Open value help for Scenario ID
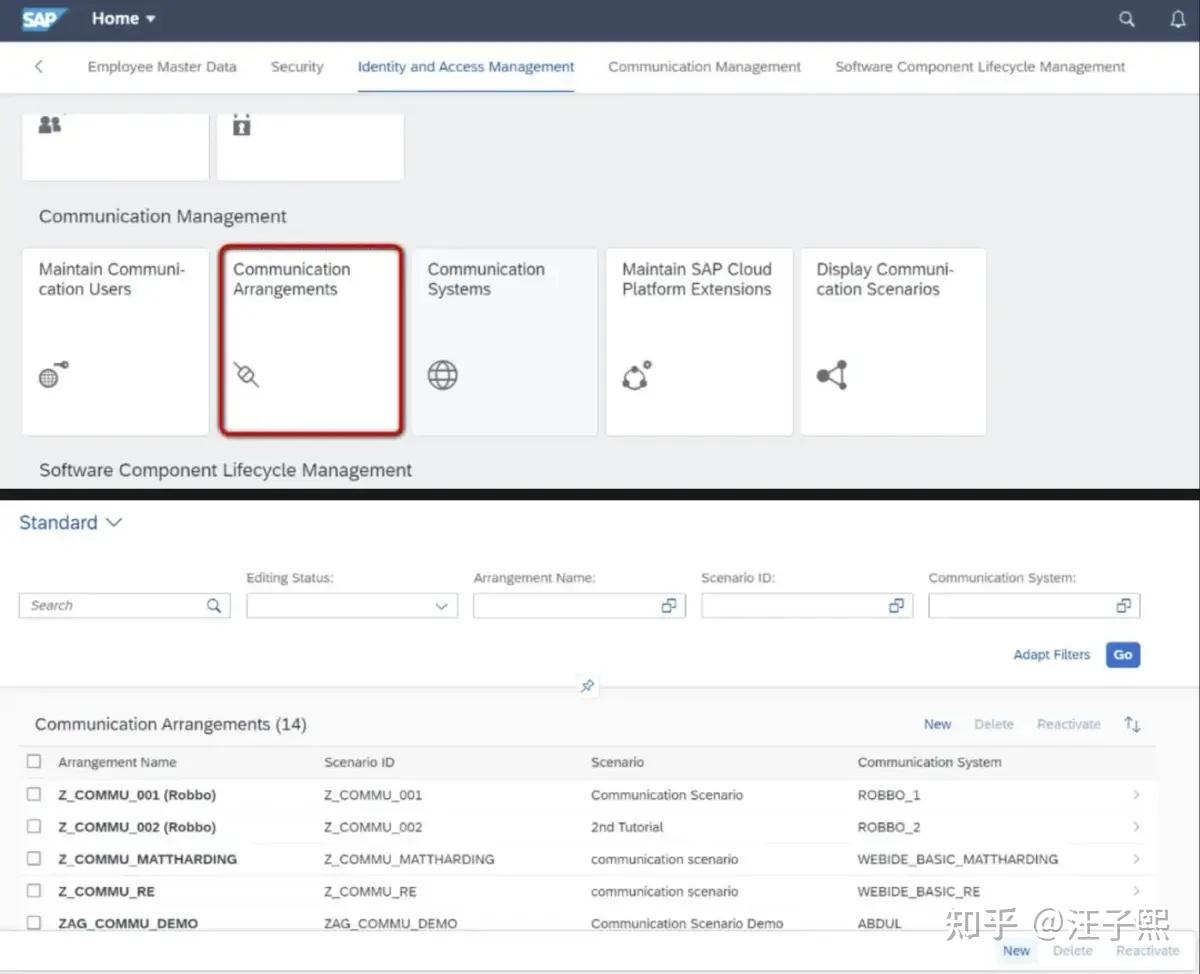Image resolution: width=1200 pixels, height=974 pixels. coord(896,606)
